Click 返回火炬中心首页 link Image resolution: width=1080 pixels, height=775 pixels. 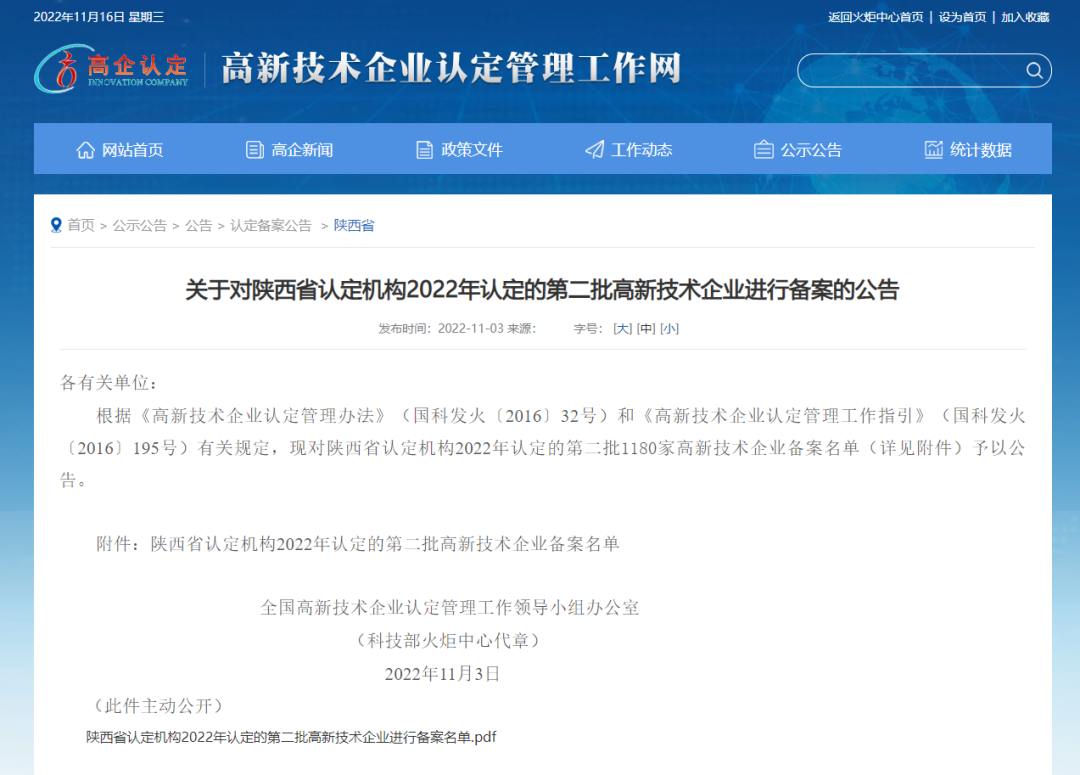[875, 17]
